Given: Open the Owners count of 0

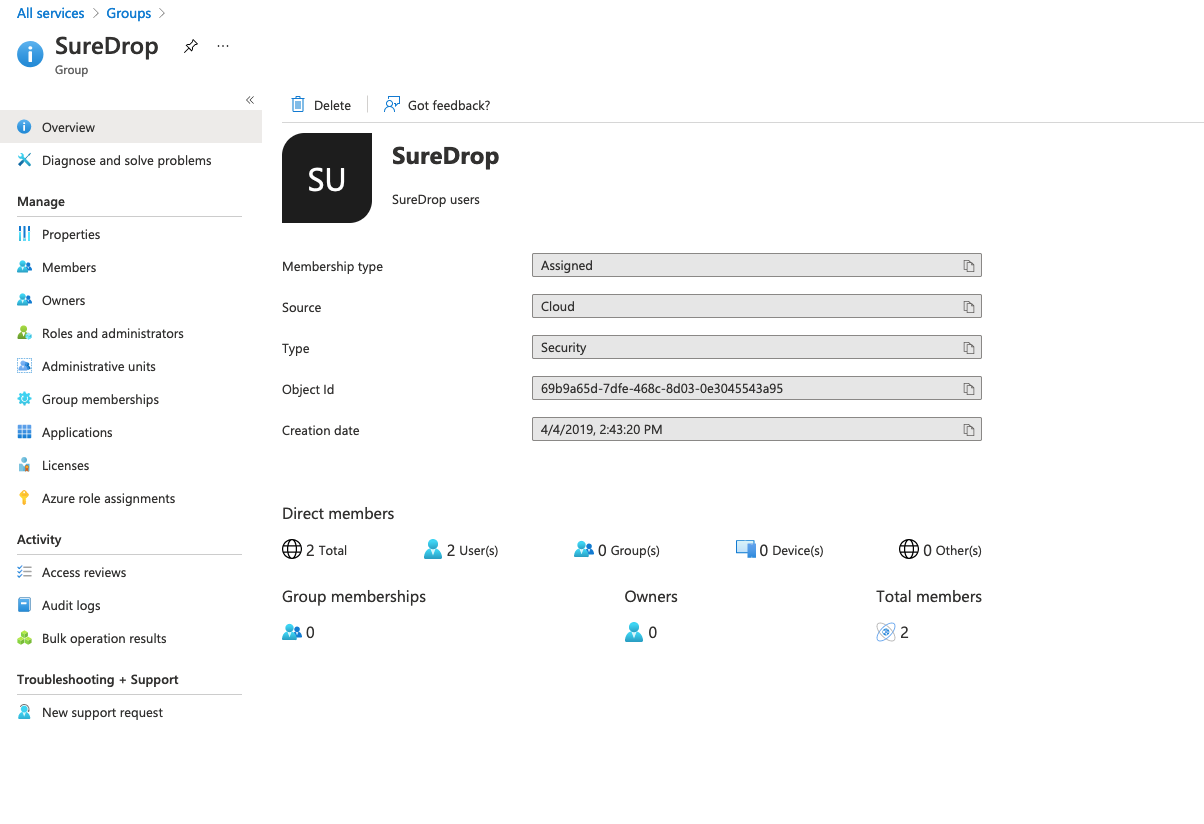Looking at the screenshot, I should click(641, 632).
